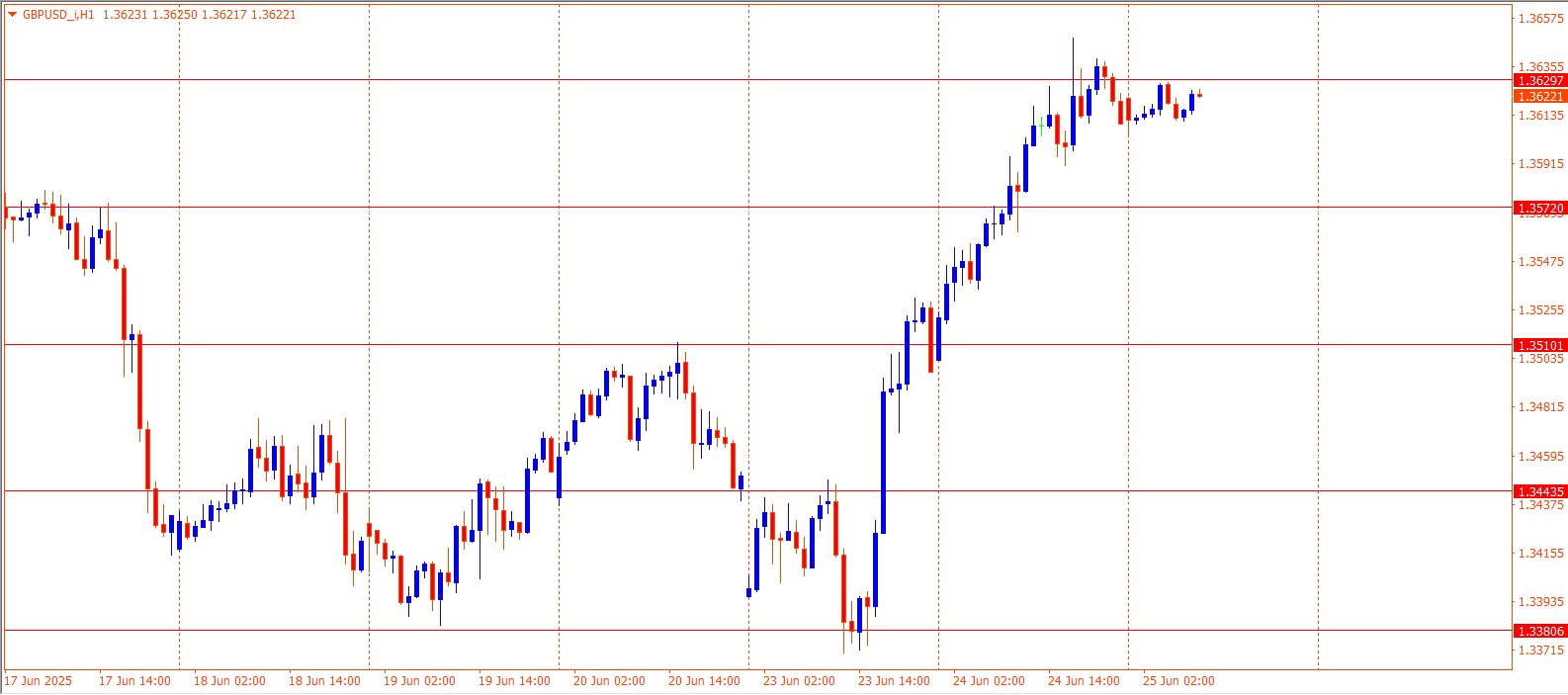Click the current price tag 1.36221 on right axis
The height and width of the screenshot is (695, 1568).
(x=1540, y=96)
